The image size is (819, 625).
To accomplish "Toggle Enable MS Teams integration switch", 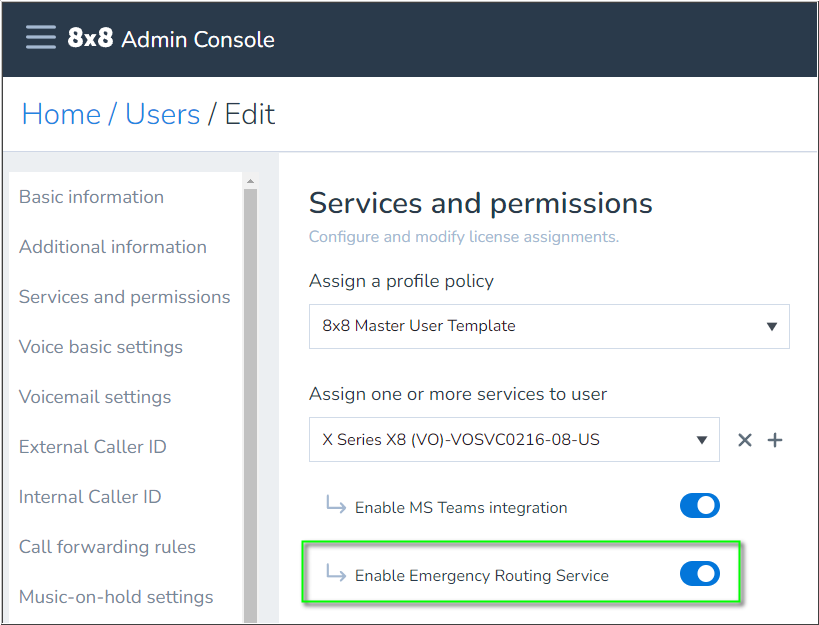I will [699, 506].
